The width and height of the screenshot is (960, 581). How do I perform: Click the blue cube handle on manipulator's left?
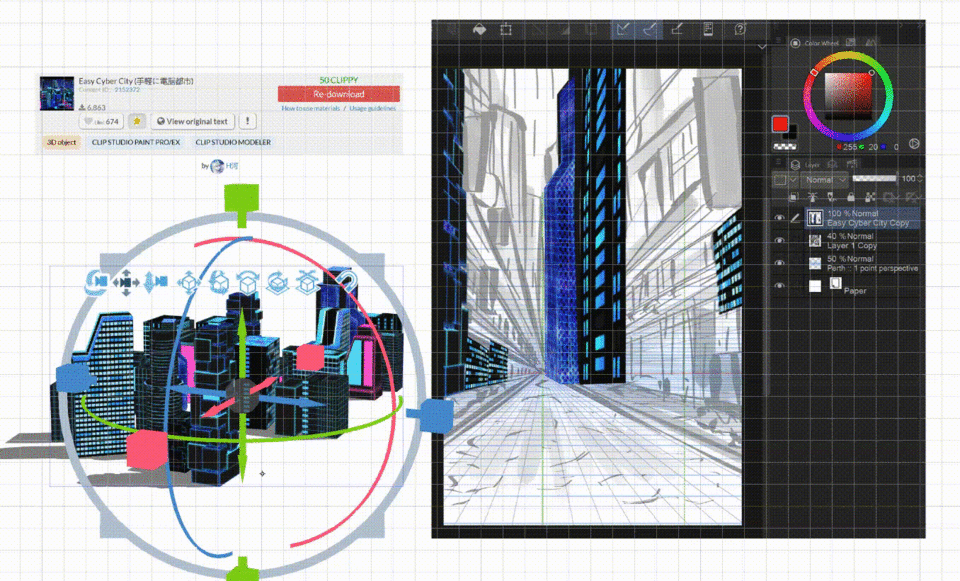pyautogui.click(x=73, y=378)
